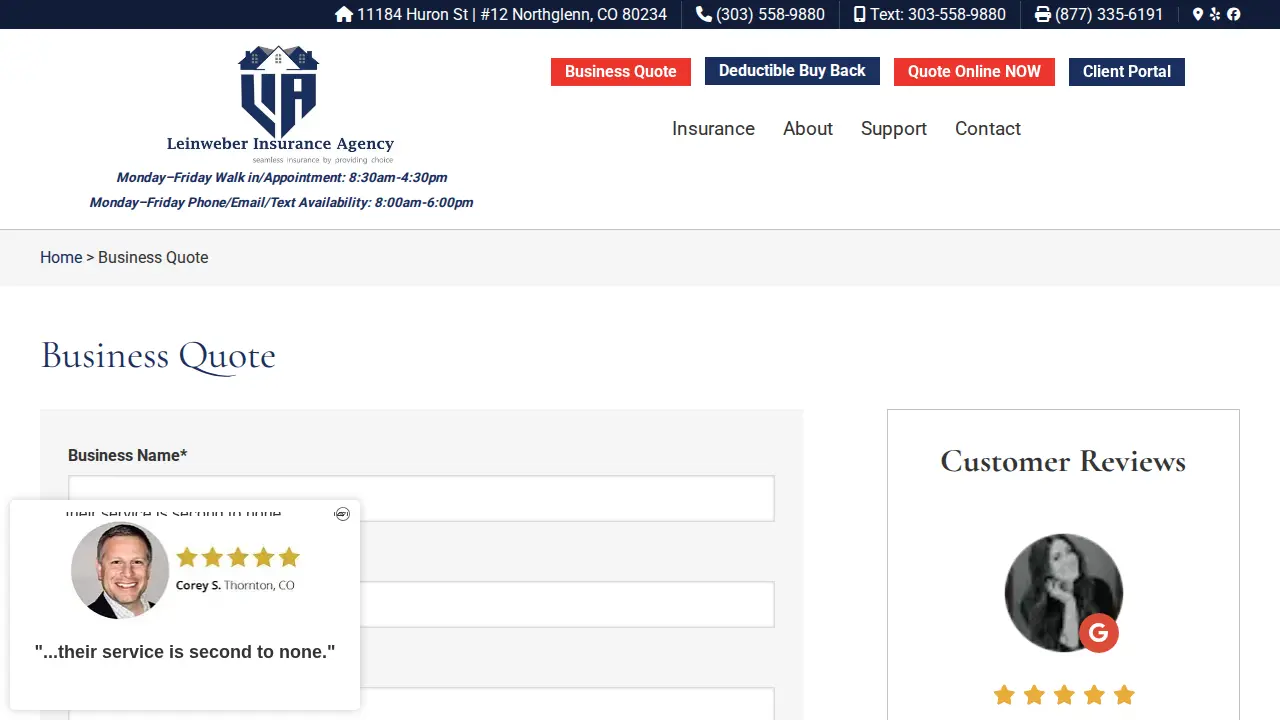This screenshot has width=1280, height=720.
Task: Click the Business Quote page heading
Action: point(158,356)
